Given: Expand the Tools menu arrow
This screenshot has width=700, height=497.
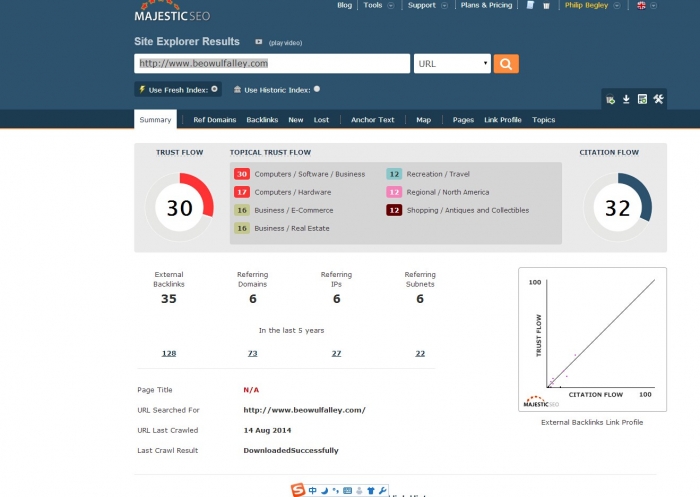Looking at the screenshot, I should coord(391,6).
